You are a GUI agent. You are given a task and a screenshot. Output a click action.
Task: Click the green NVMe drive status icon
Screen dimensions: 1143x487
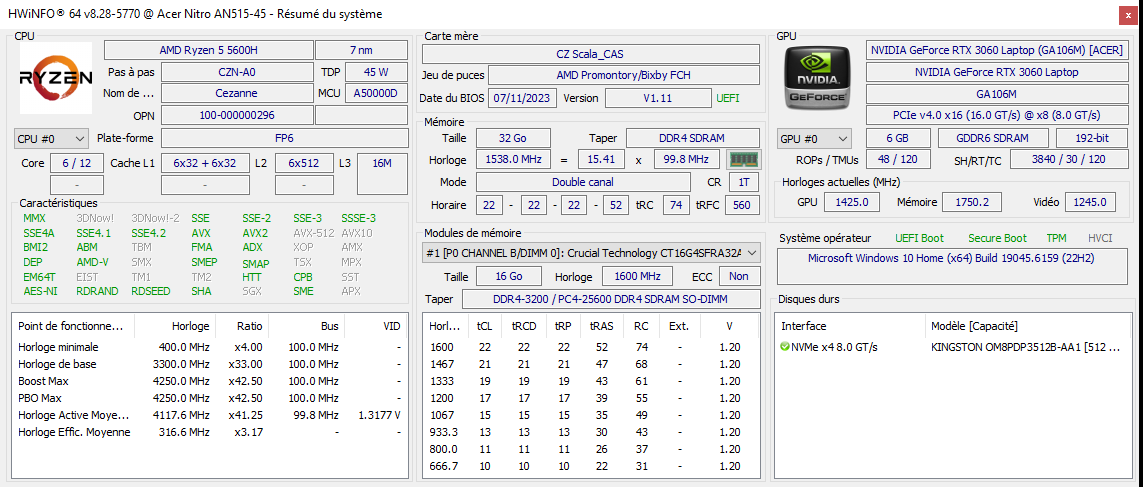[784, 347]
